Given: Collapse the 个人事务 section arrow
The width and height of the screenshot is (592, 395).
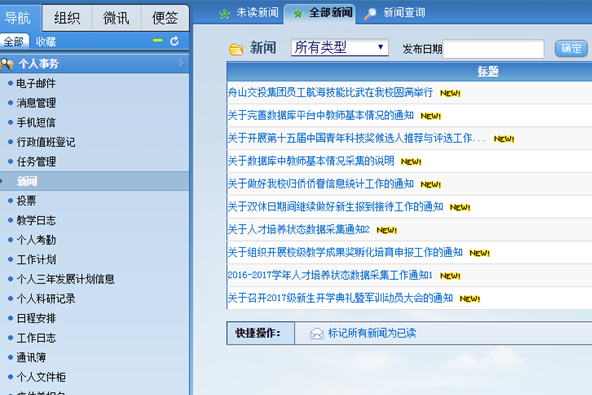Looking at the screenshot, I should 182,63.
